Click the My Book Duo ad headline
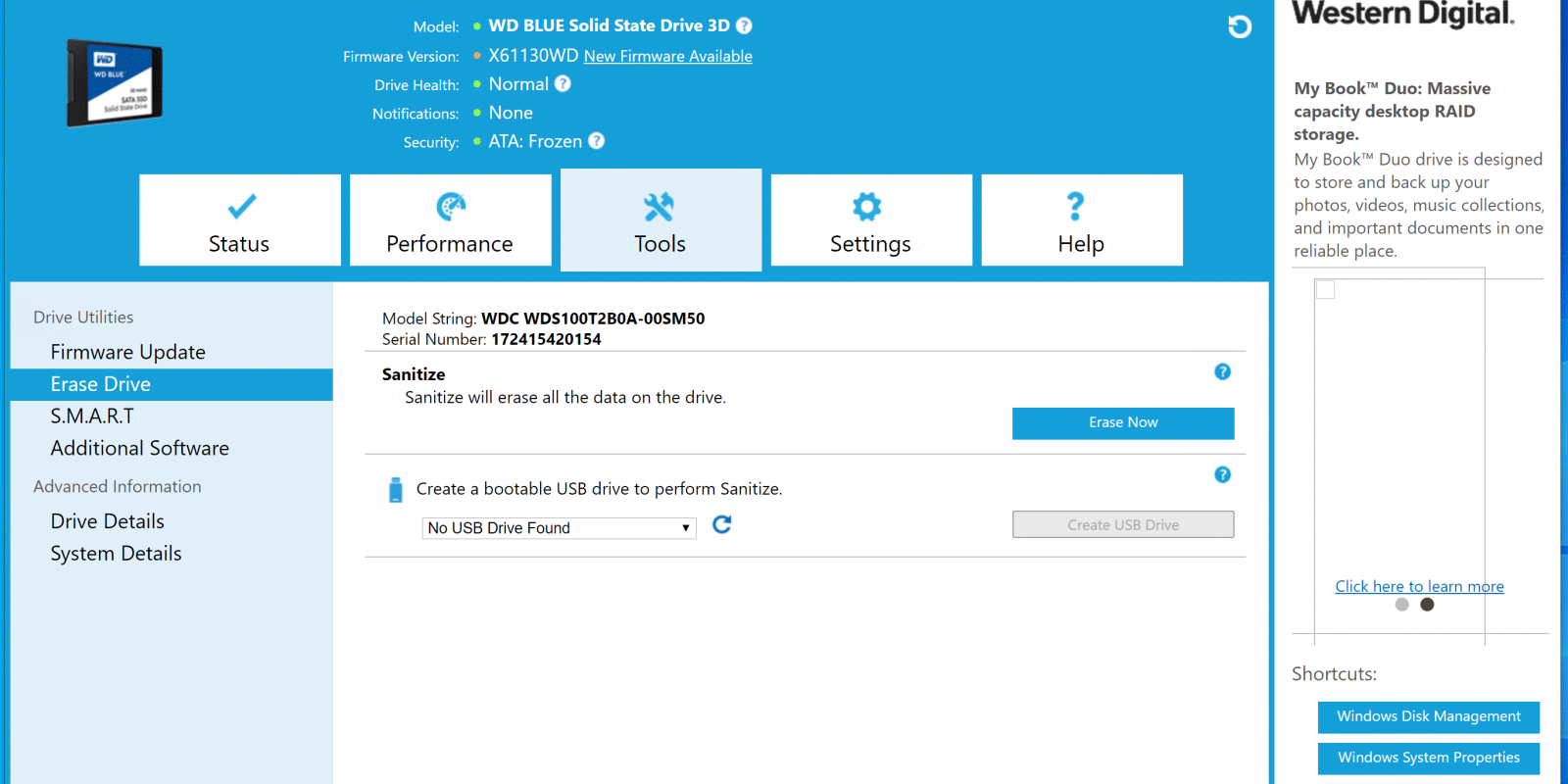 (1392, 111)
